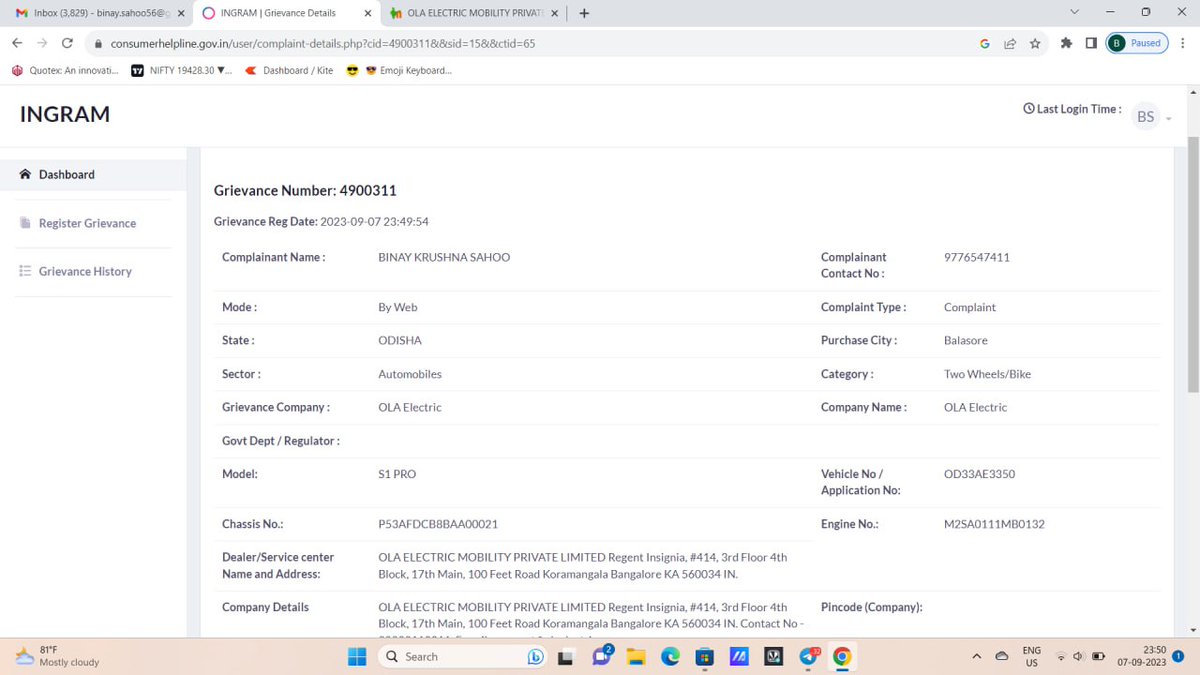
Task: Click the Google icon in address bar
Action: (x=985, y=43)
